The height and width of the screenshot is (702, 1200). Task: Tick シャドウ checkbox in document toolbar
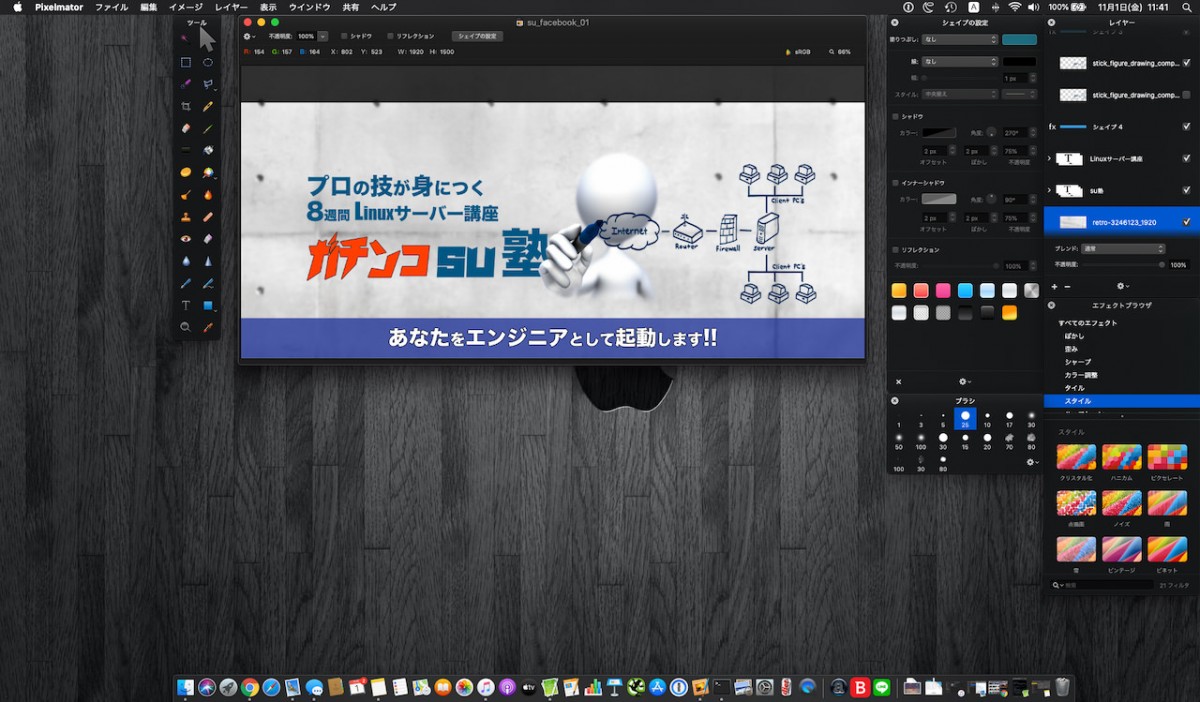(x=342, y=36)
